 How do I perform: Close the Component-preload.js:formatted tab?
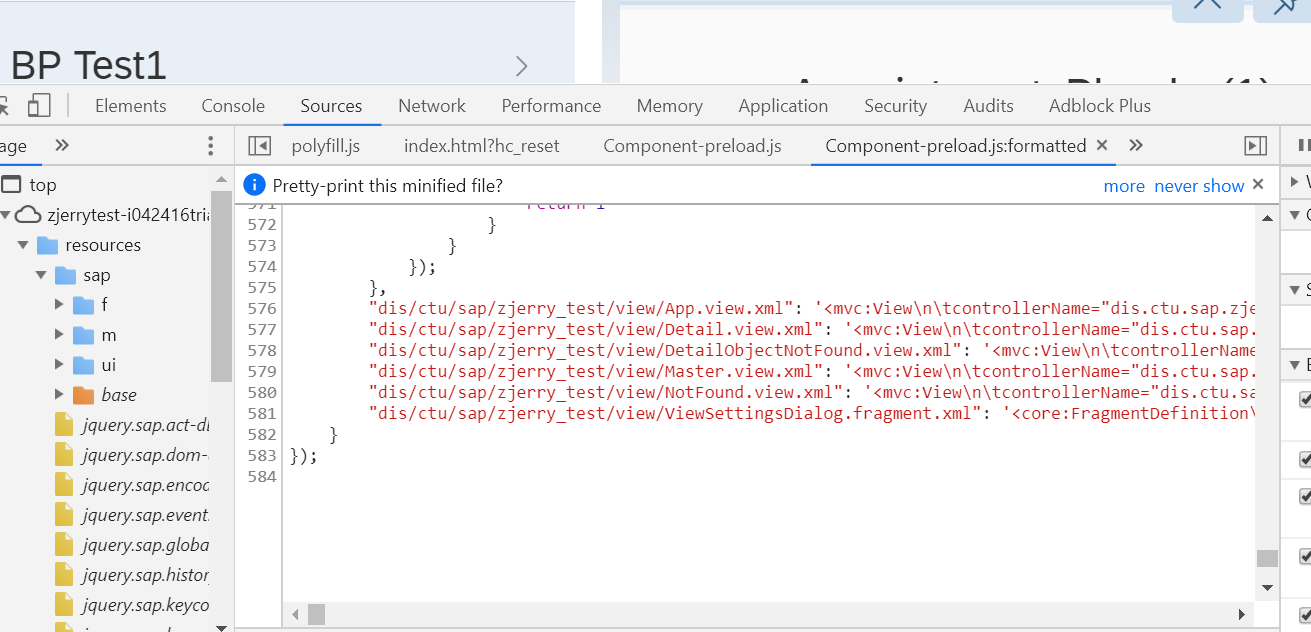point(1102,146)
